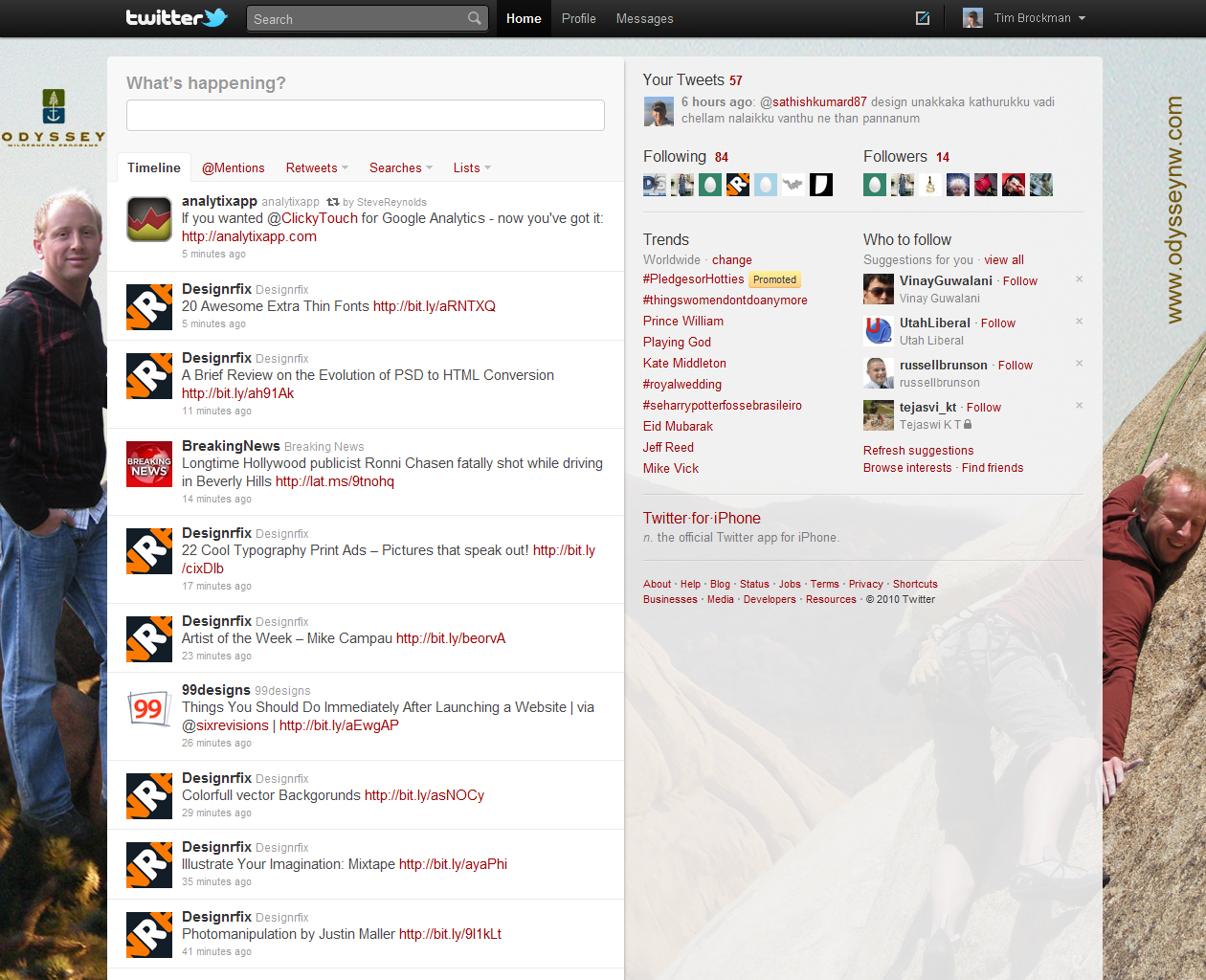This screenshot has width=1206, height=980.
Task: Click the Designrfix thumbnail in Following
Action: click(x=738, y=185)
